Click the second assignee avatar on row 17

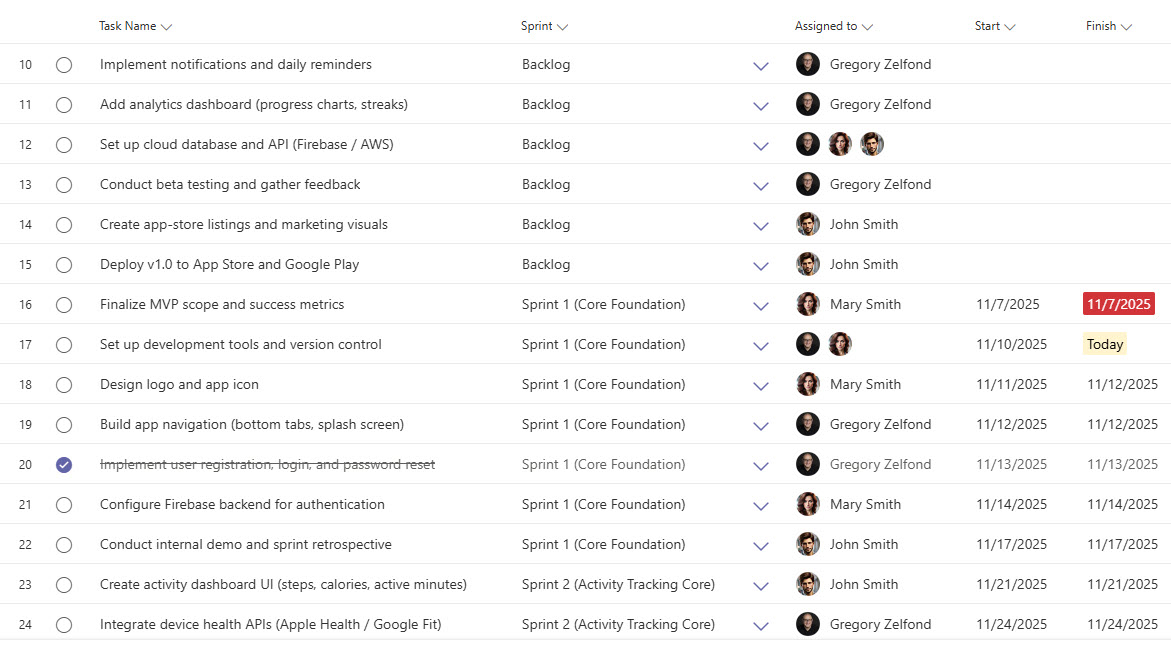[x=840, y=344]
